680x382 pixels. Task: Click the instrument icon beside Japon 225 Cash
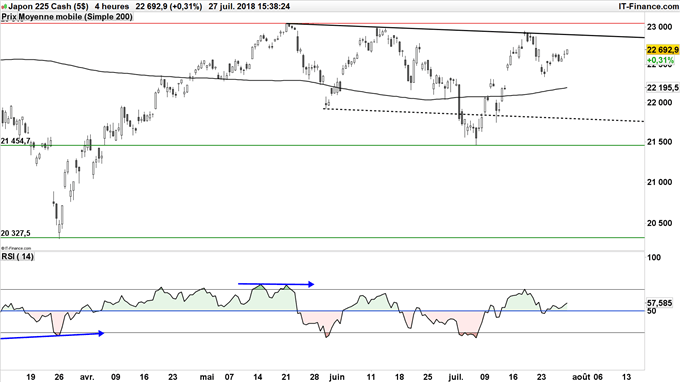click(4, 7)
